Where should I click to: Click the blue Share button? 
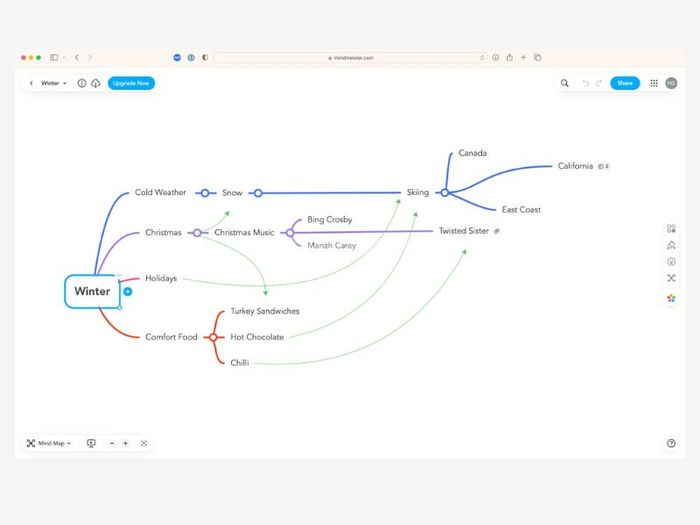pyautogui.click(x=625, y=83)
